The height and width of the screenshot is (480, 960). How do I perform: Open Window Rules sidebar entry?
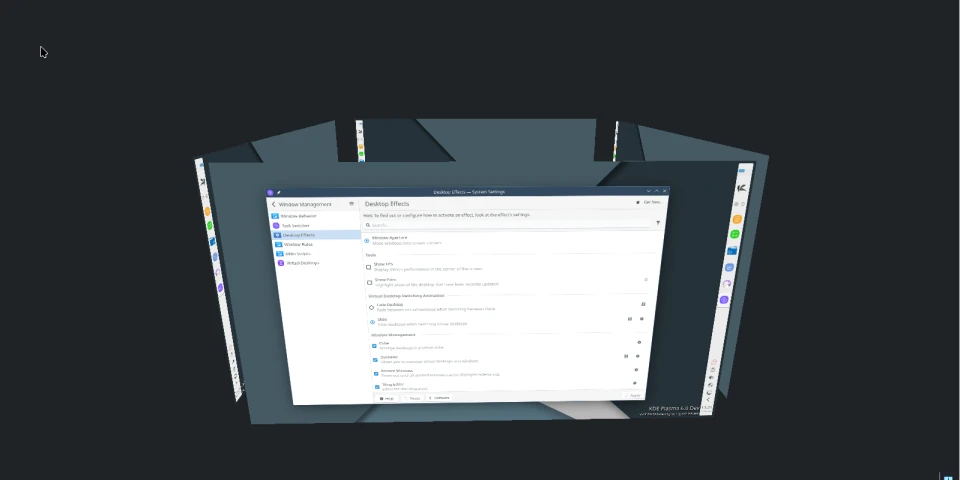298,244
